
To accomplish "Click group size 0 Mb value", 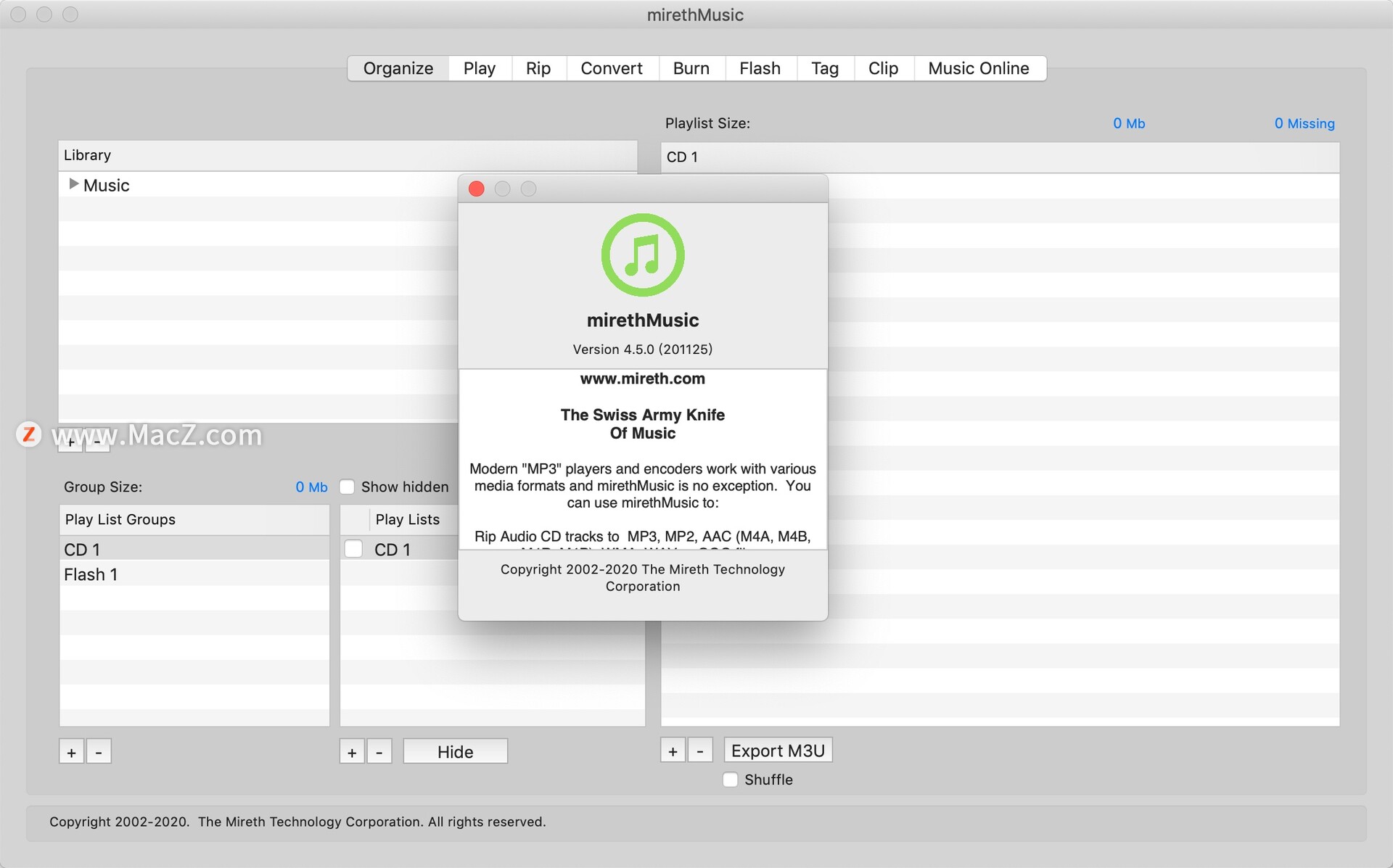I will tap(311, 487).
